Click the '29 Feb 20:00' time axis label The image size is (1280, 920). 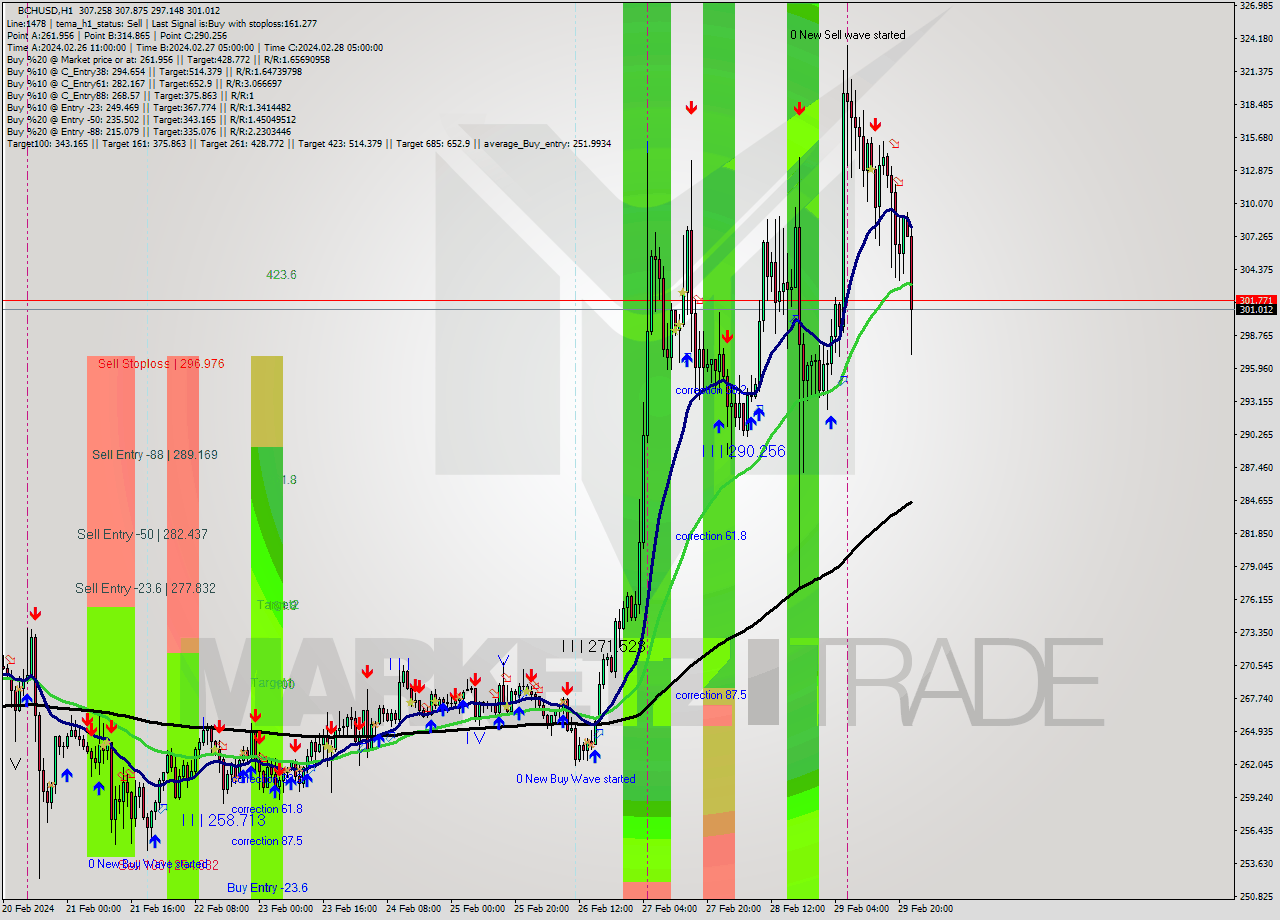[925, 909]
